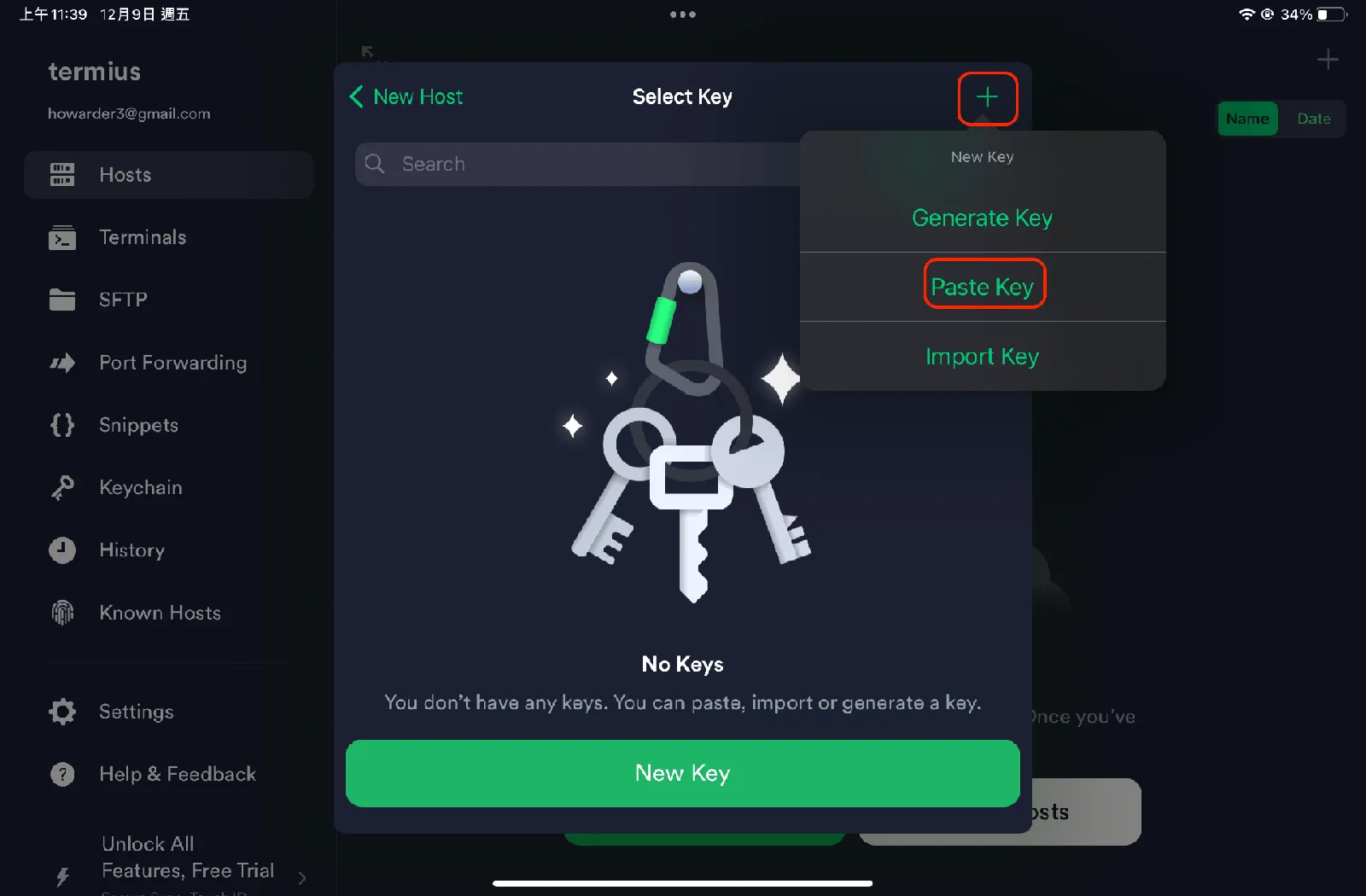Viewport: 1366px width, 896px height.
Task: Expand the Unlock All Features chevron
Action: point(302,877)
